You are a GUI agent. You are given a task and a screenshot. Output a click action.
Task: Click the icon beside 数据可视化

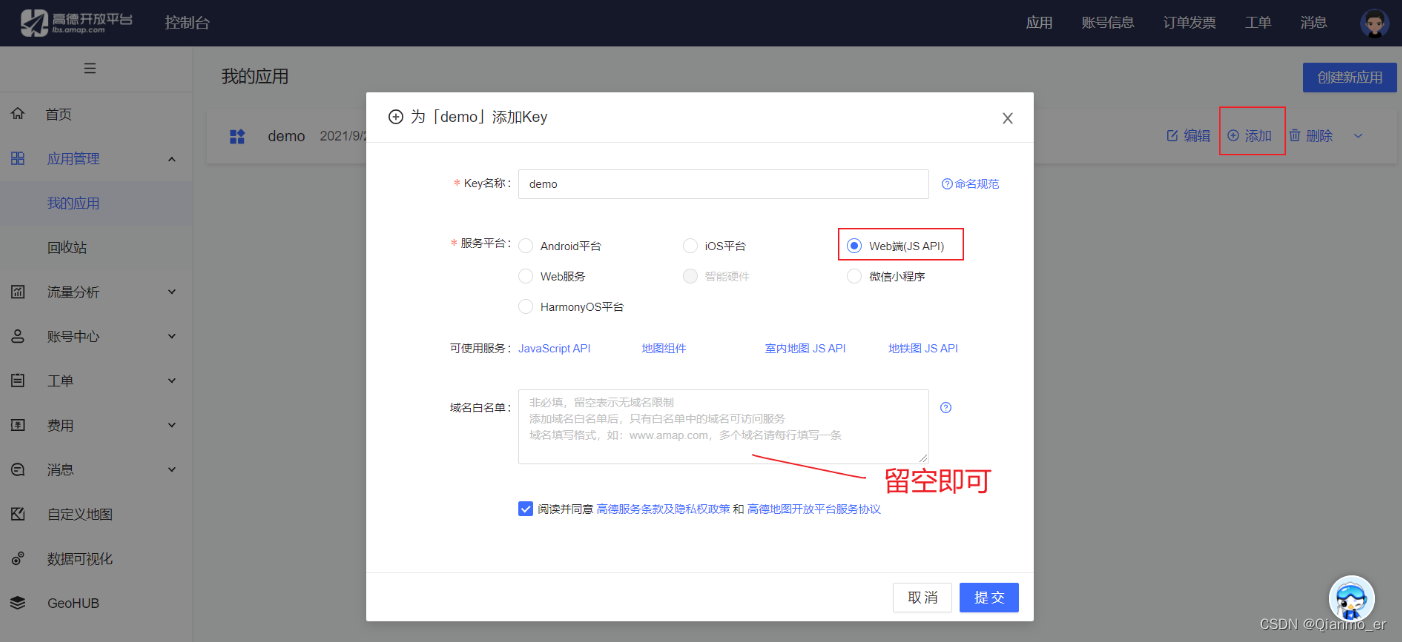click(17, 558)
